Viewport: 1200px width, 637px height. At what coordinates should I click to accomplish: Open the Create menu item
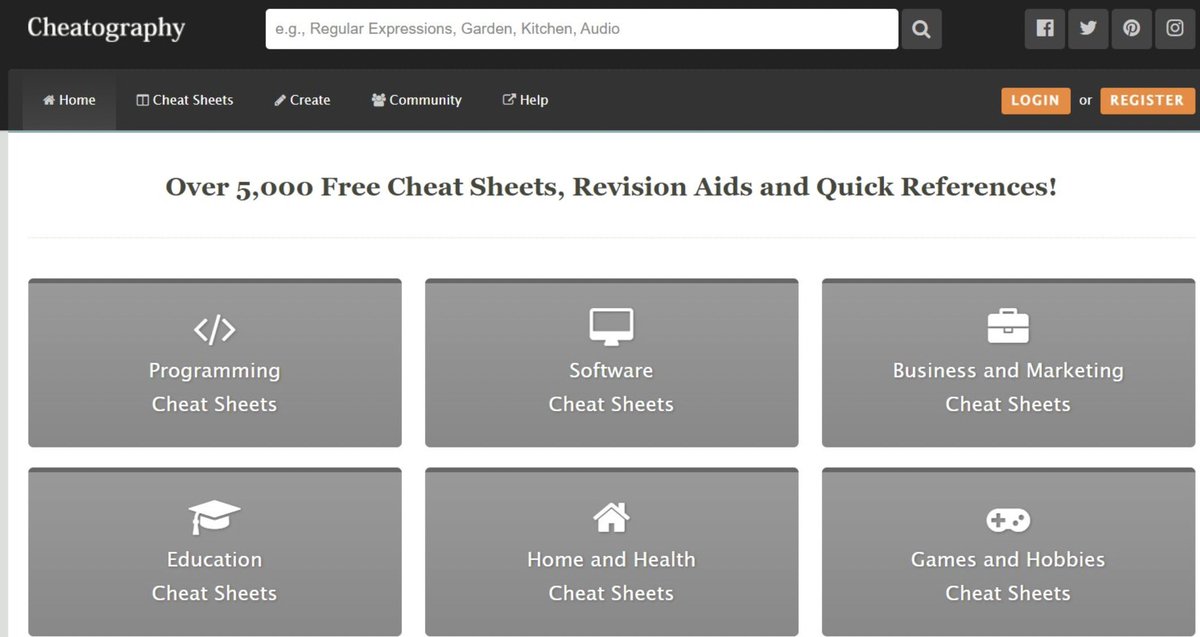coord(302,100)
